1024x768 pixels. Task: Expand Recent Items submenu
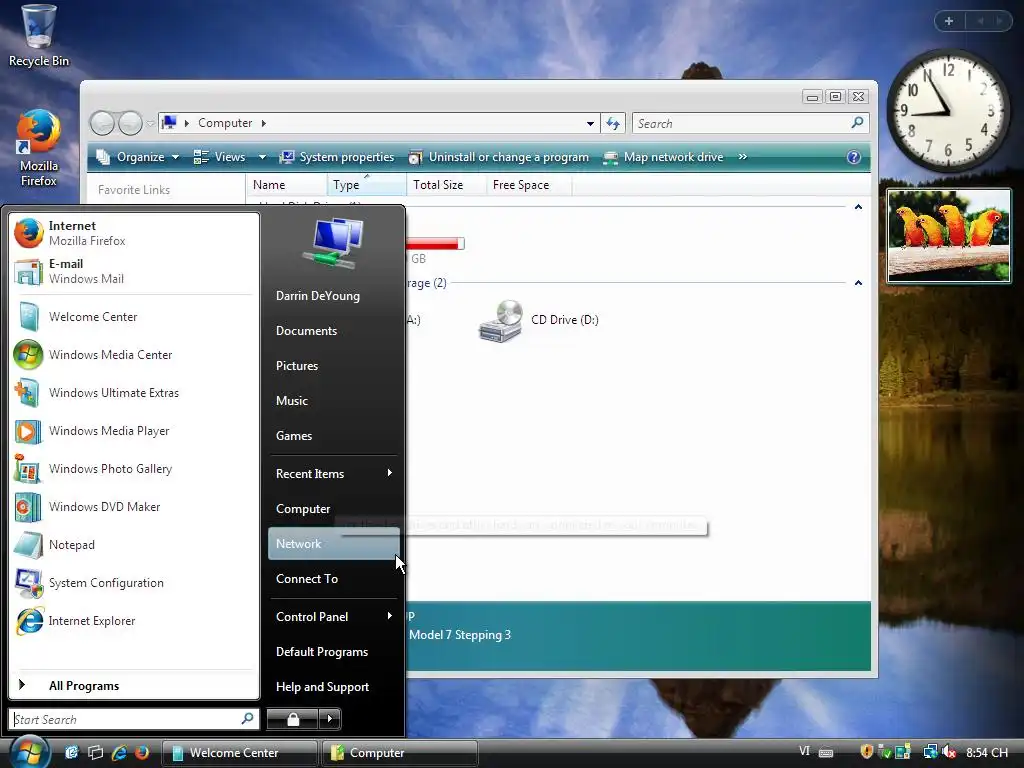tap(333, 473)
